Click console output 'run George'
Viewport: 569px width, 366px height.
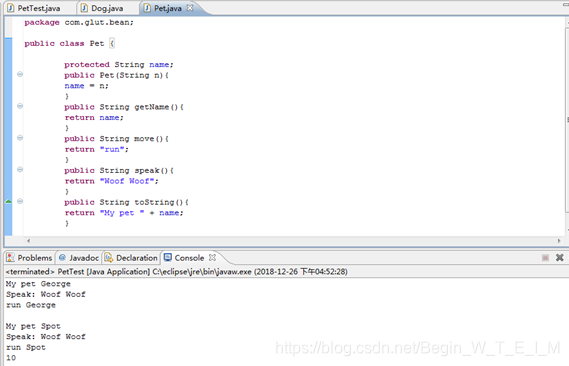tap(31, 305)
